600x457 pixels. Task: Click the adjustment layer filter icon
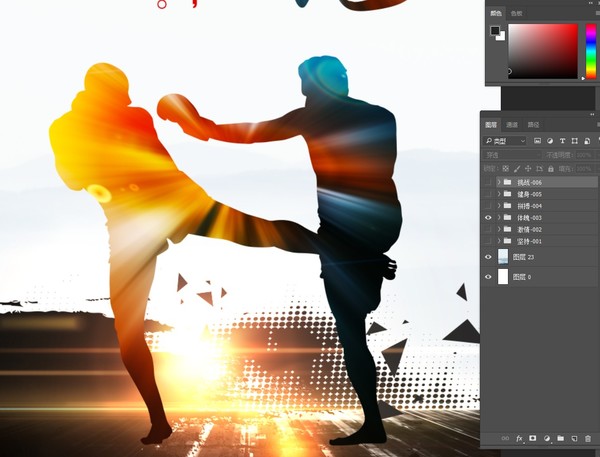pos(550,141)
